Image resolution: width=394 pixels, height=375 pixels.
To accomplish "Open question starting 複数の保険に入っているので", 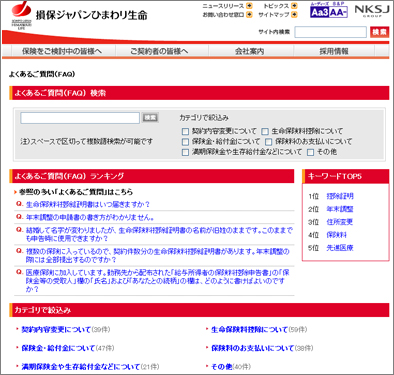I will (158, 255).
